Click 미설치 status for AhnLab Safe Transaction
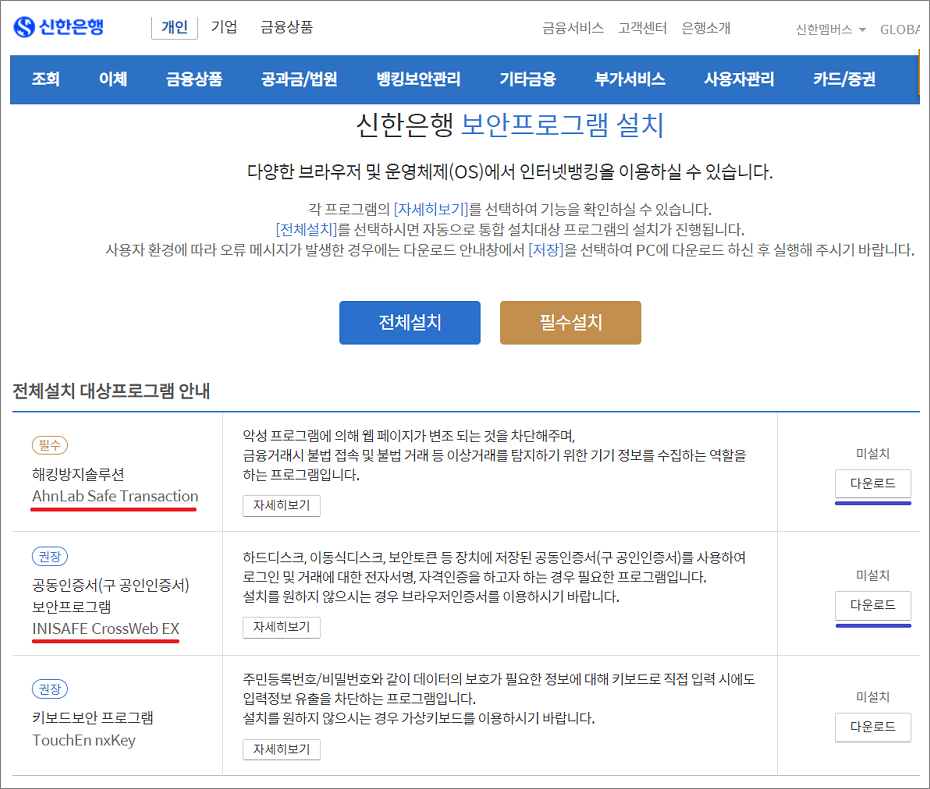Screen dimensions: 930x789 pyautogui.click(x=872, y=454)
